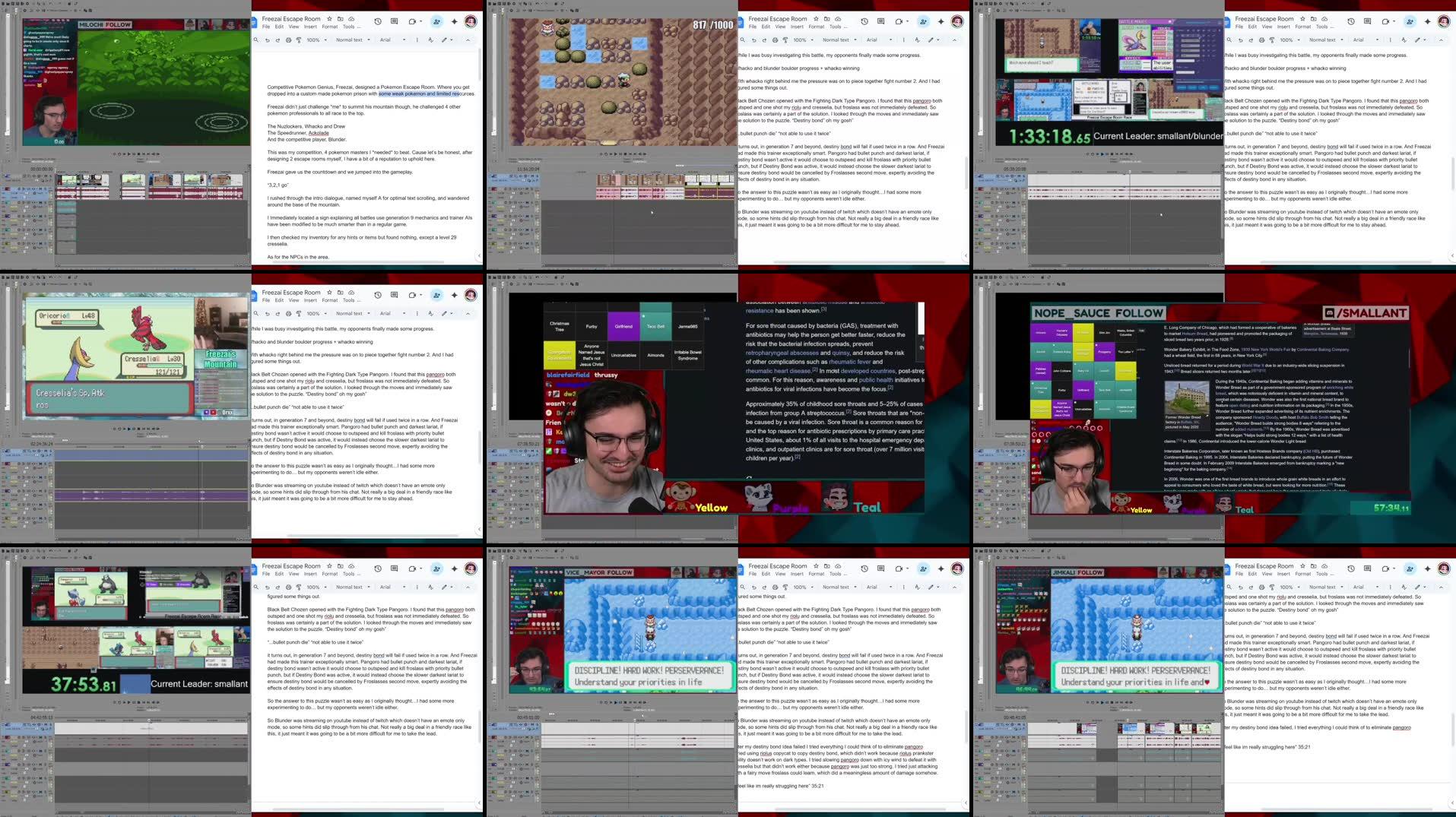Click the Taco Bell bingo cell in the preview
1456x817 pixels.
pos(655,326)
